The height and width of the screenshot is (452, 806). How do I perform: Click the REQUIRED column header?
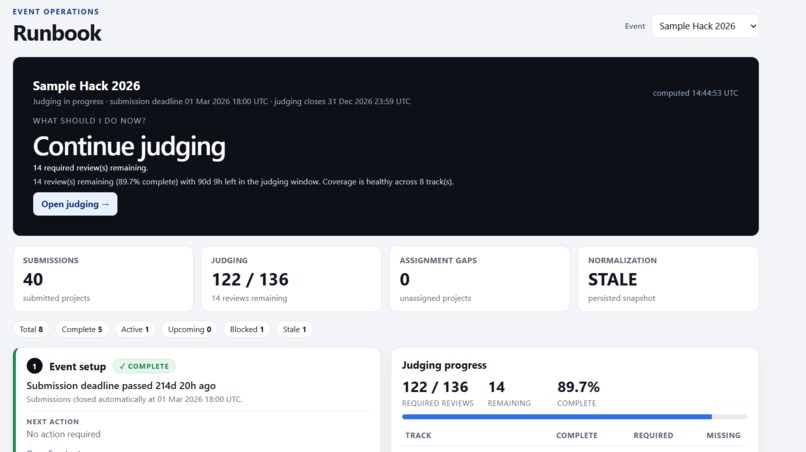pos(653,436)
